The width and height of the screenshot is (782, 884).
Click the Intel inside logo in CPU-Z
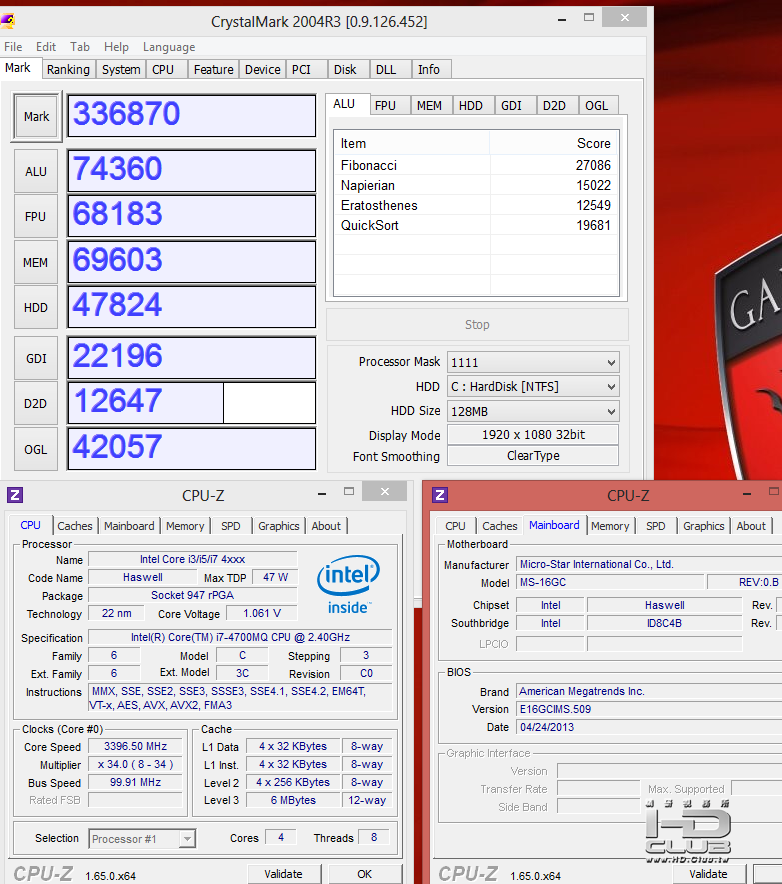[x=348, y=584]
